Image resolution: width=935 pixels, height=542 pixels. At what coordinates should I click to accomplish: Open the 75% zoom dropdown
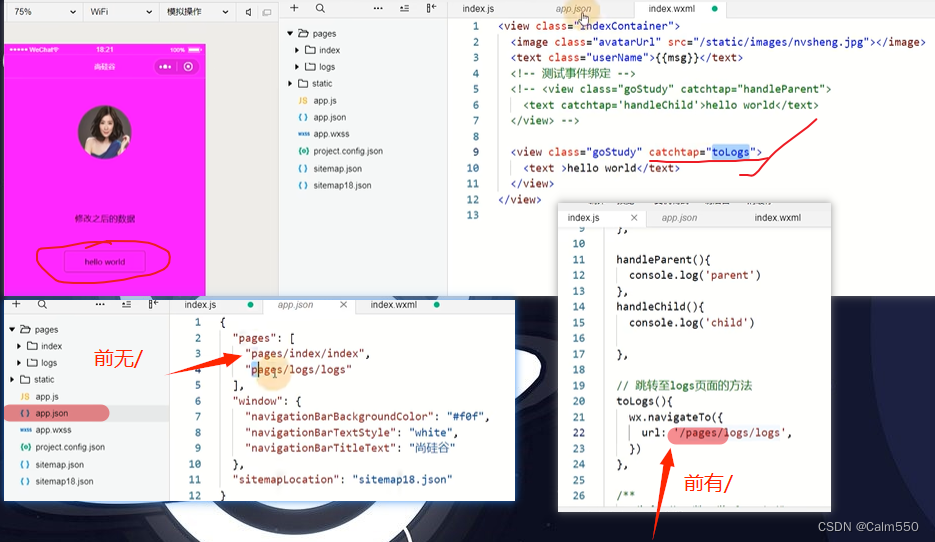coord(45,11)
